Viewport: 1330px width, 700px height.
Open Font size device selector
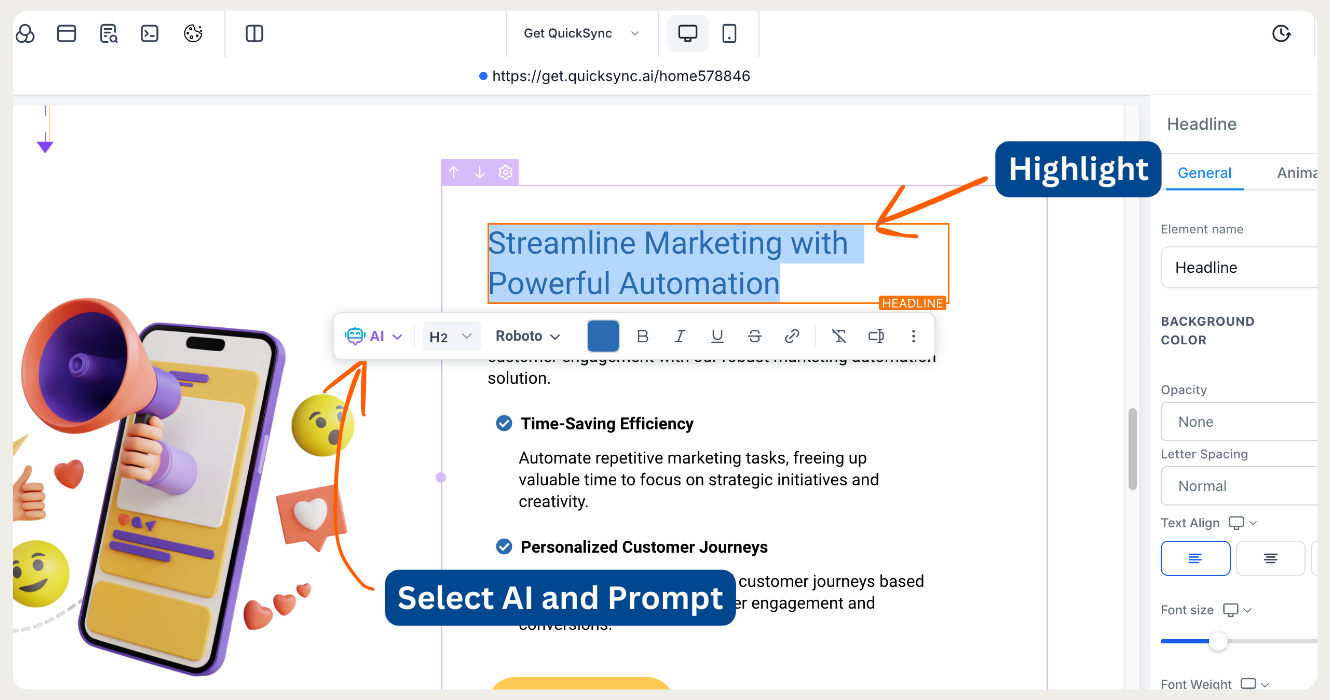[1238, 610]
